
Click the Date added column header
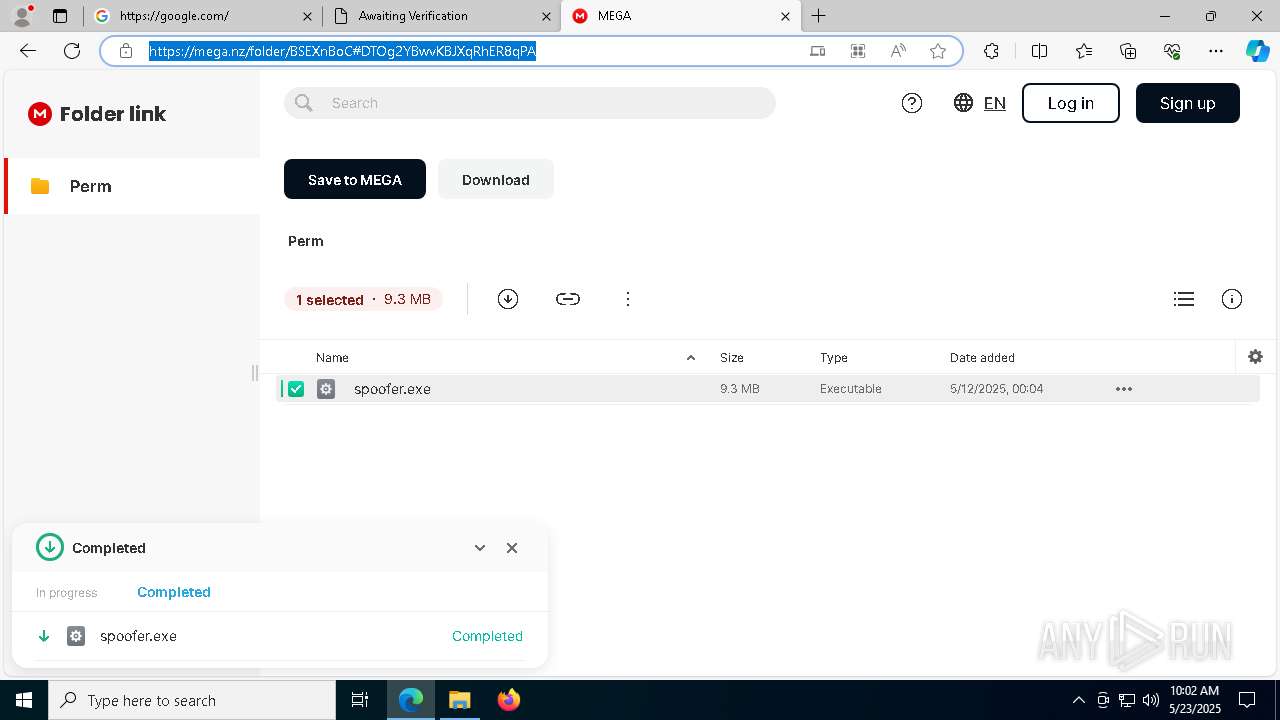[982, 357]
